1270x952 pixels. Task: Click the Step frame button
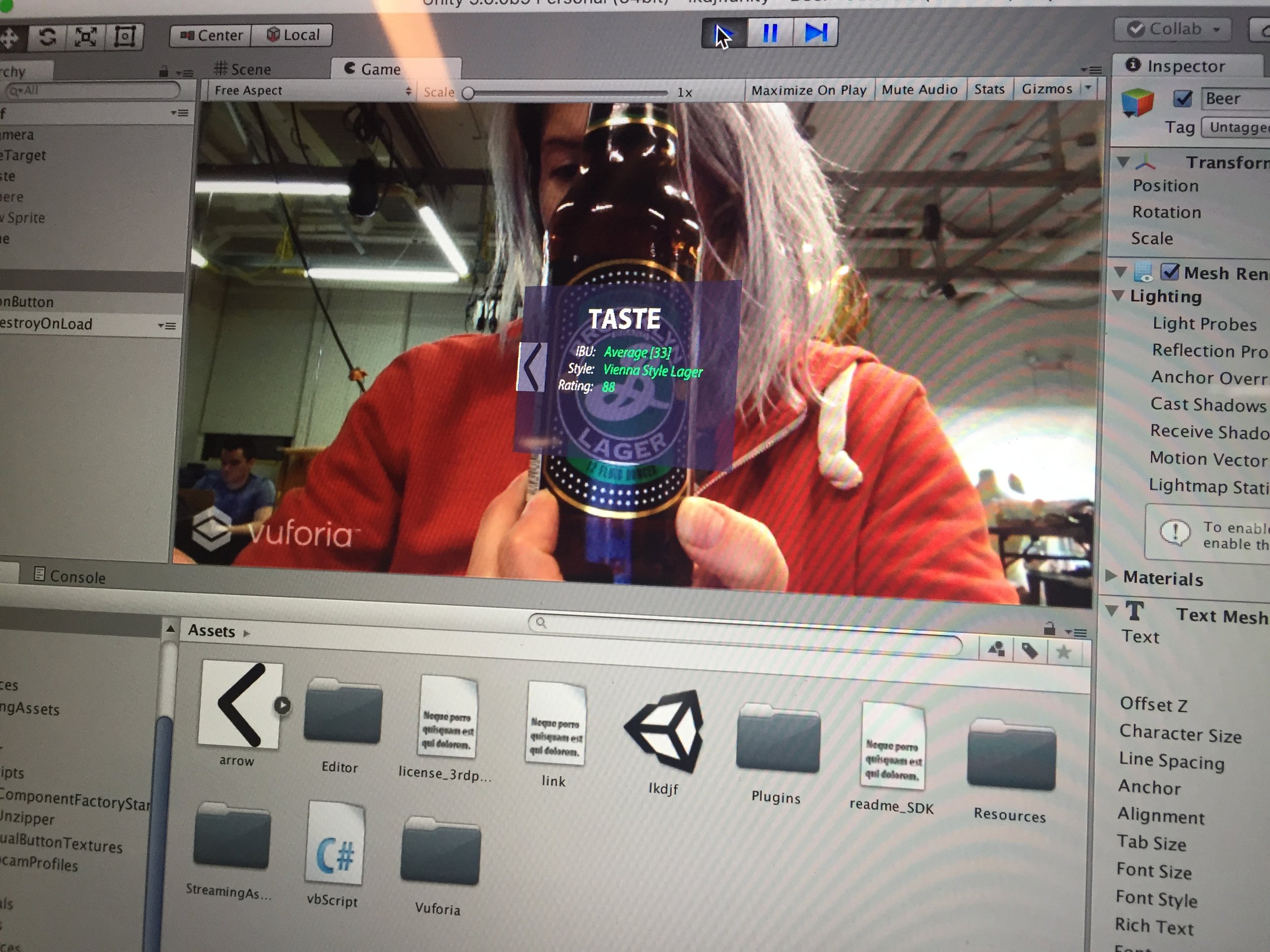(x=815, y=32)
